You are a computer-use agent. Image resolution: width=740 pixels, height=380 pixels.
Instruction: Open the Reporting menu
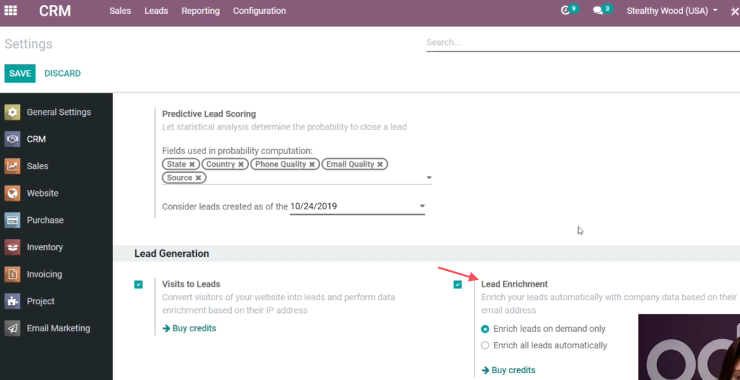[201, 11]
